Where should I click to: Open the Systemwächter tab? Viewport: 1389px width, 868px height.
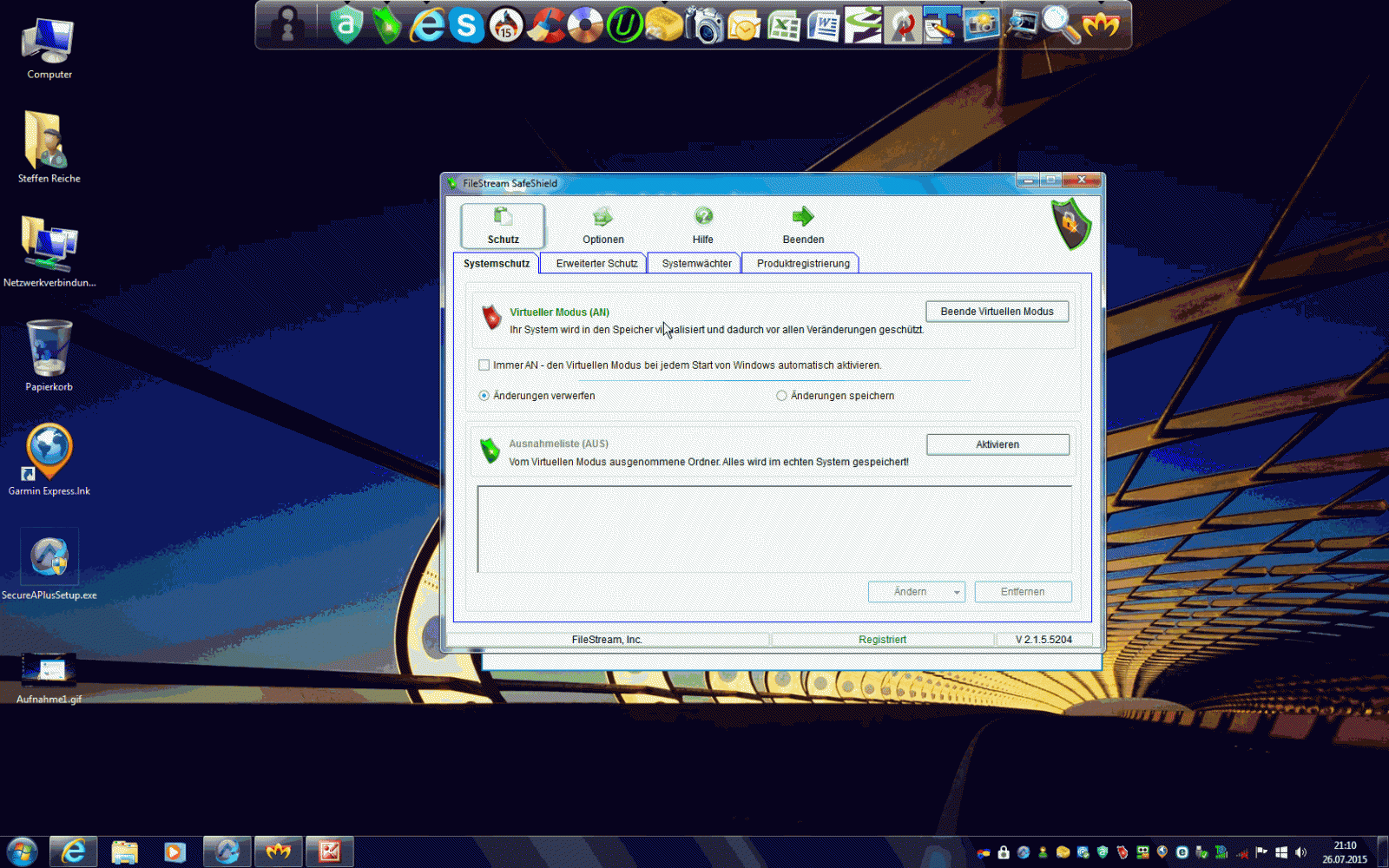[696, 264]
